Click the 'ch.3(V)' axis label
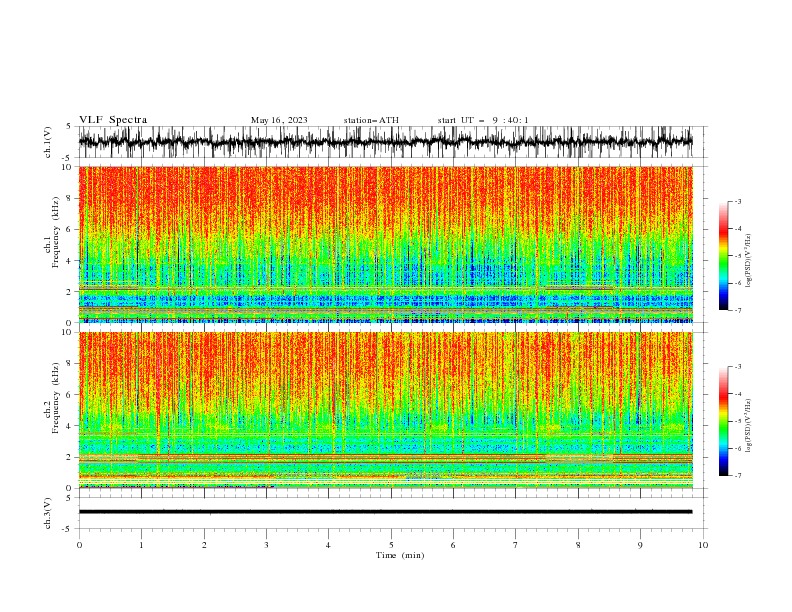Screen dimensions: 792x612 click(48, 513)
